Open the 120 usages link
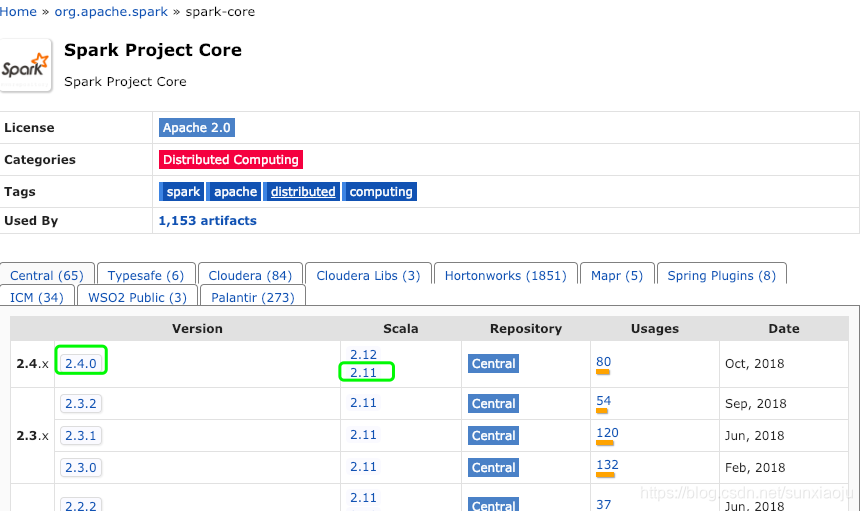Image resolution: width=862 pixels, height=511 pixels. point(607,432)
